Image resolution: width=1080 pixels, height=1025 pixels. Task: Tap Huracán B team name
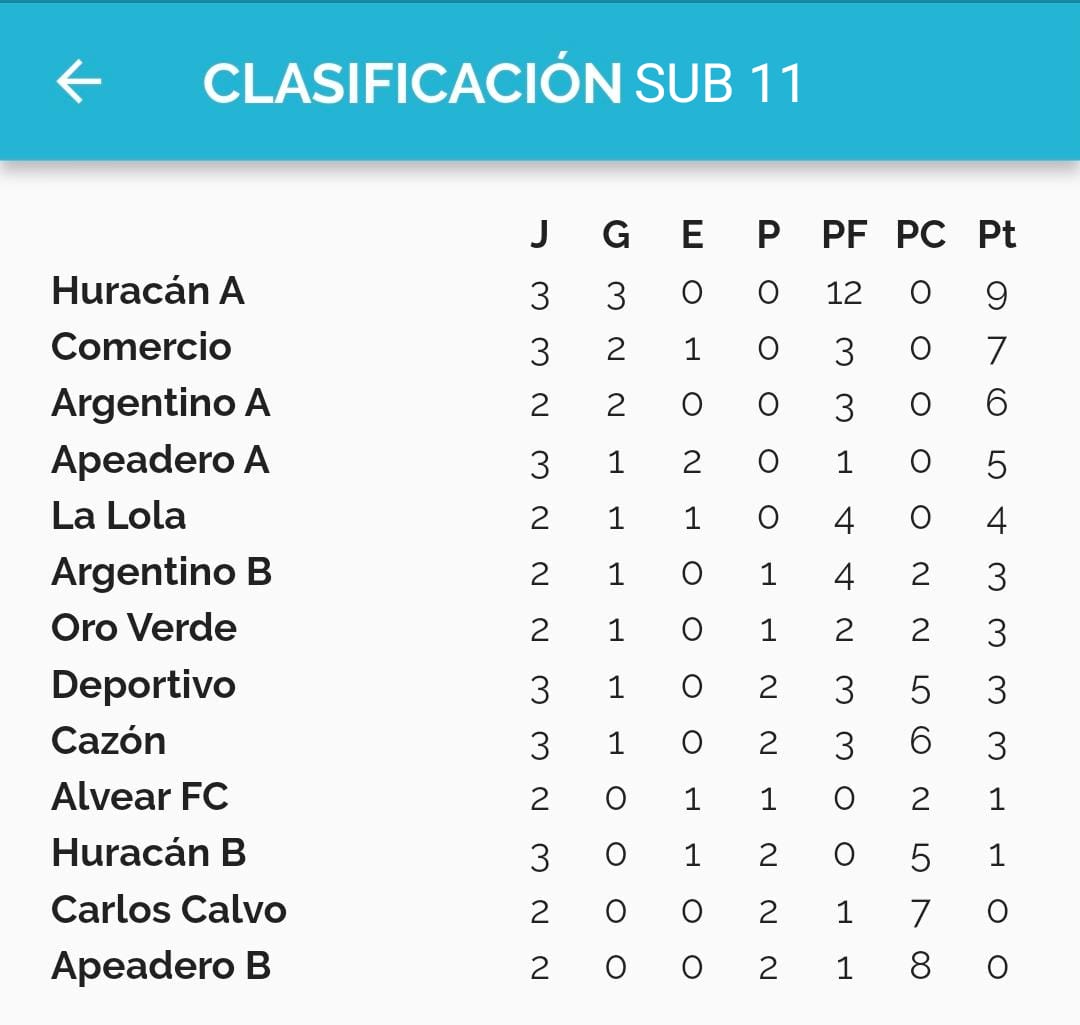coord(149,853)
